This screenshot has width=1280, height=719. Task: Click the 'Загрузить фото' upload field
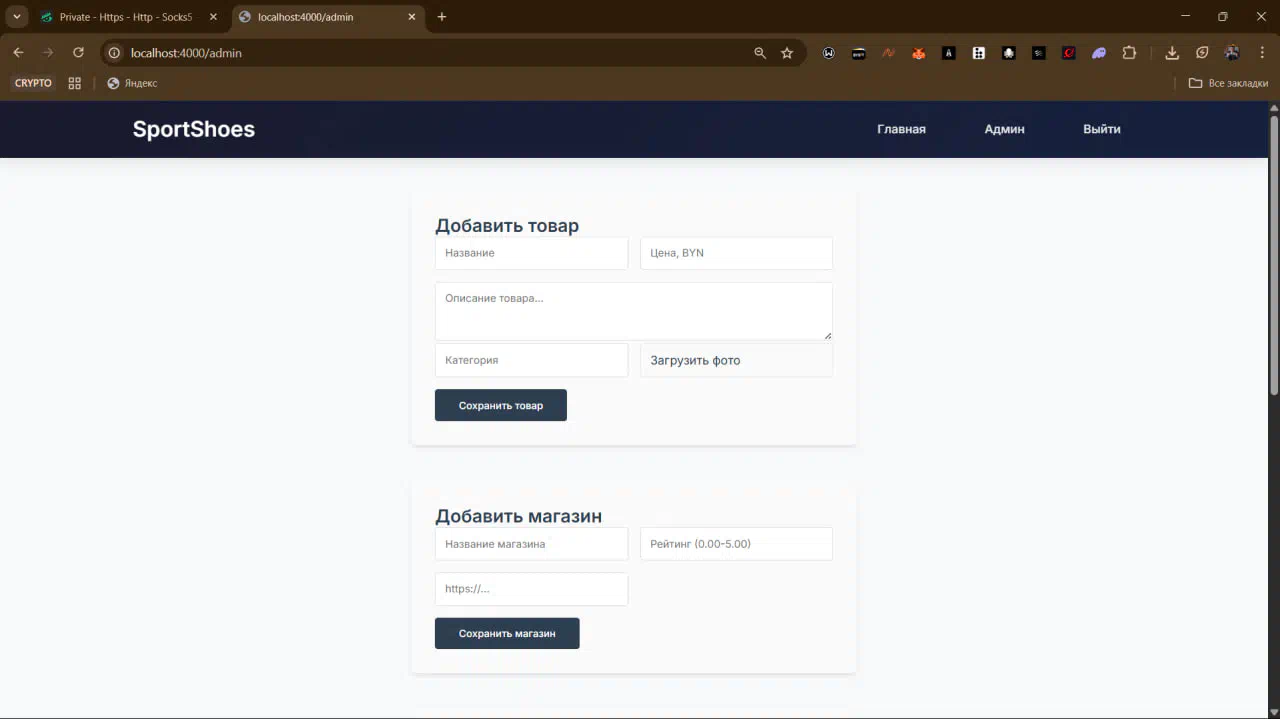click(736, 360)
